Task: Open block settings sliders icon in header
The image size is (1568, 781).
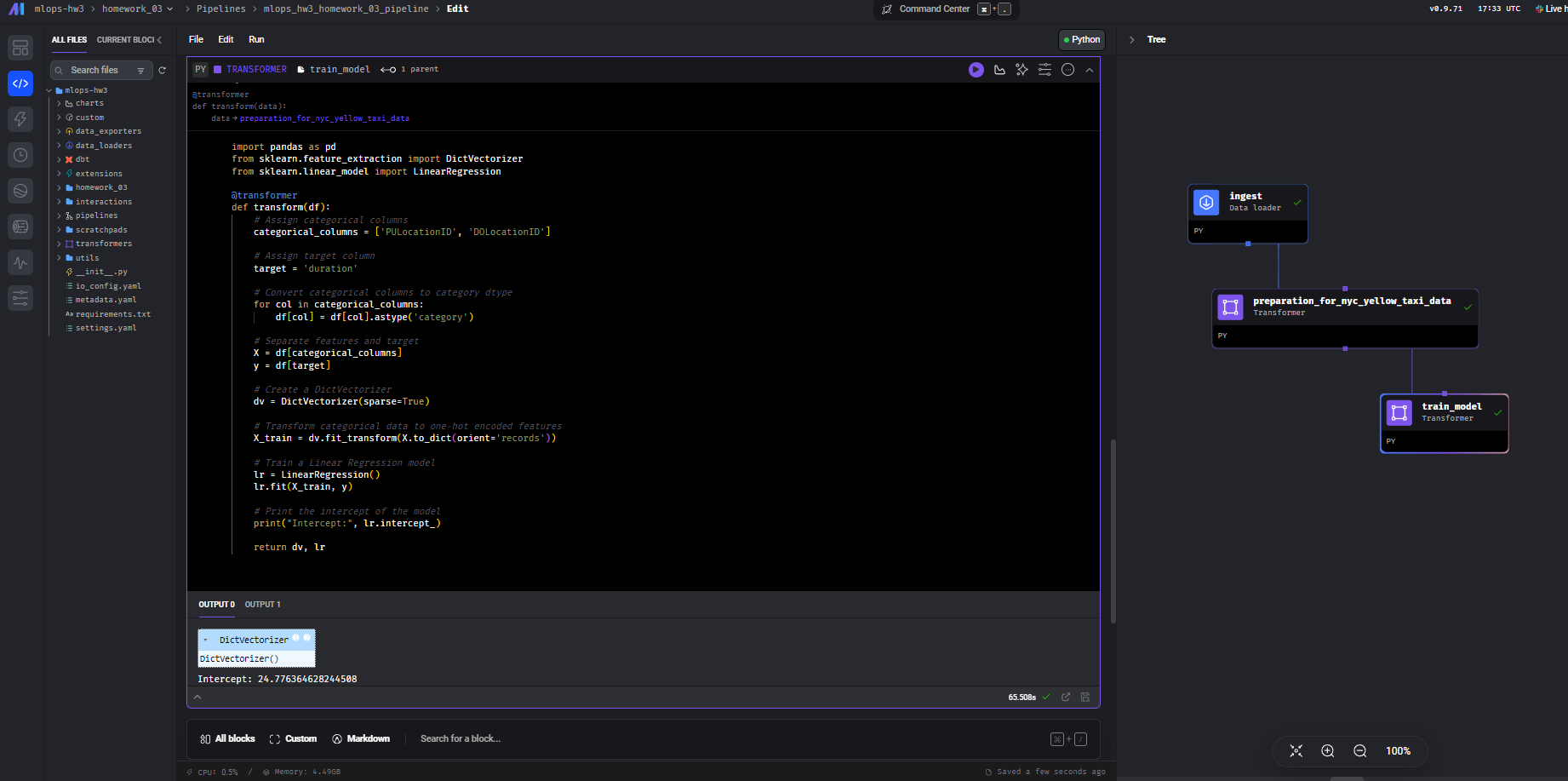Action: (1044, 70)
